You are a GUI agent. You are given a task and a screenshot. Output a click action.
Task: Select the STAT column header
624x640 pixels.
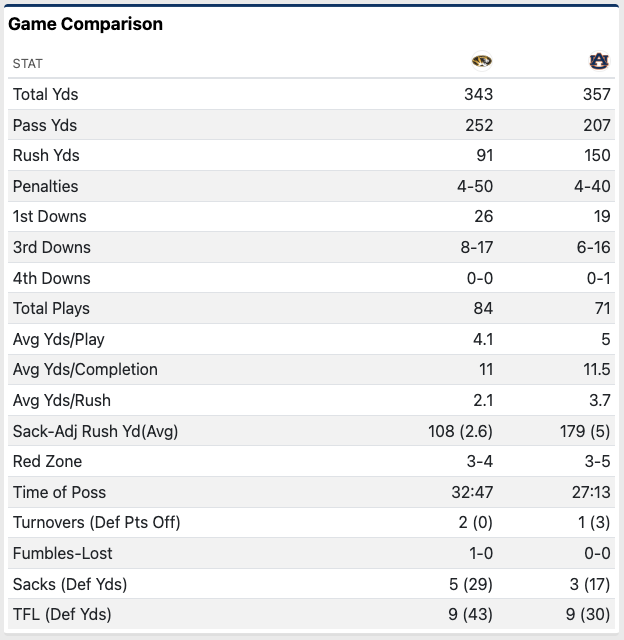28,64
